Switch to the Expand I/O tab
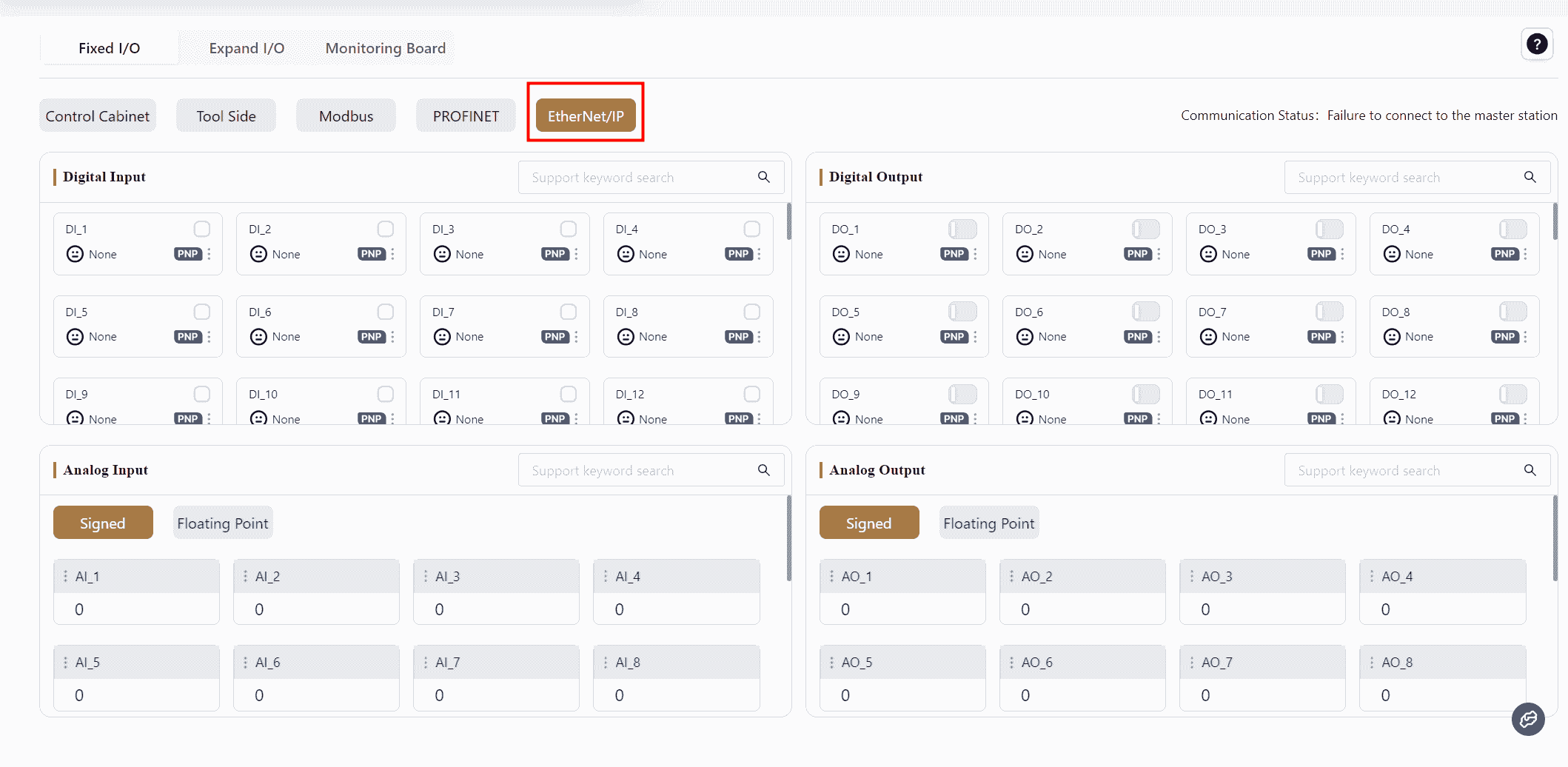1568x767 pixels. 247,48
